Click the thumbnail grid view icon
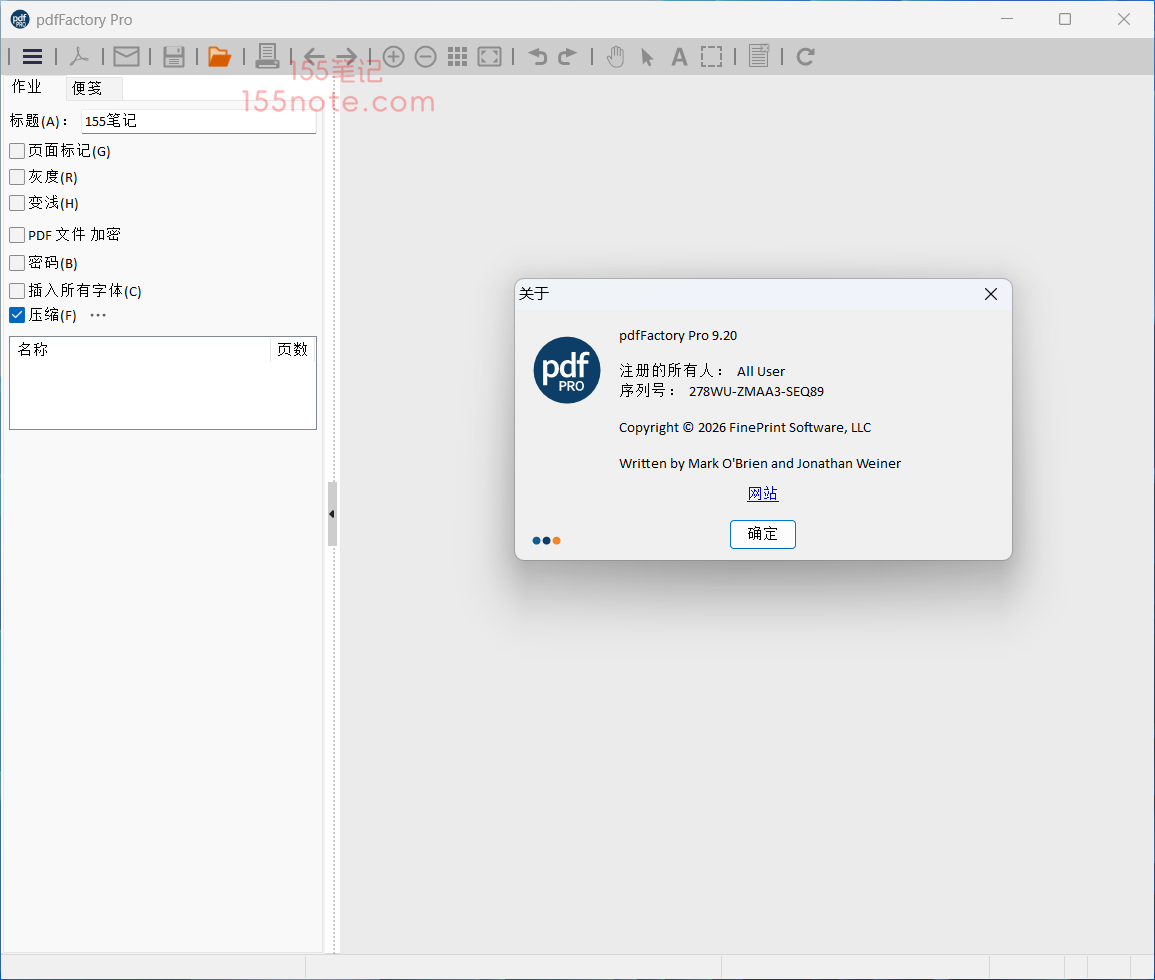 point(457,57)
